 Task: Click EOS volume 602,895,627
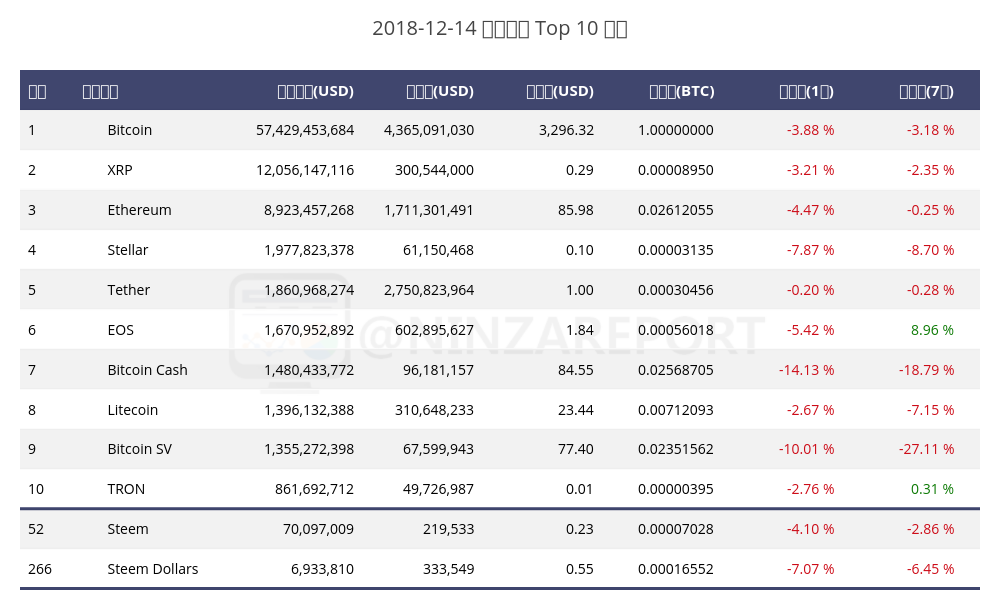434,330
